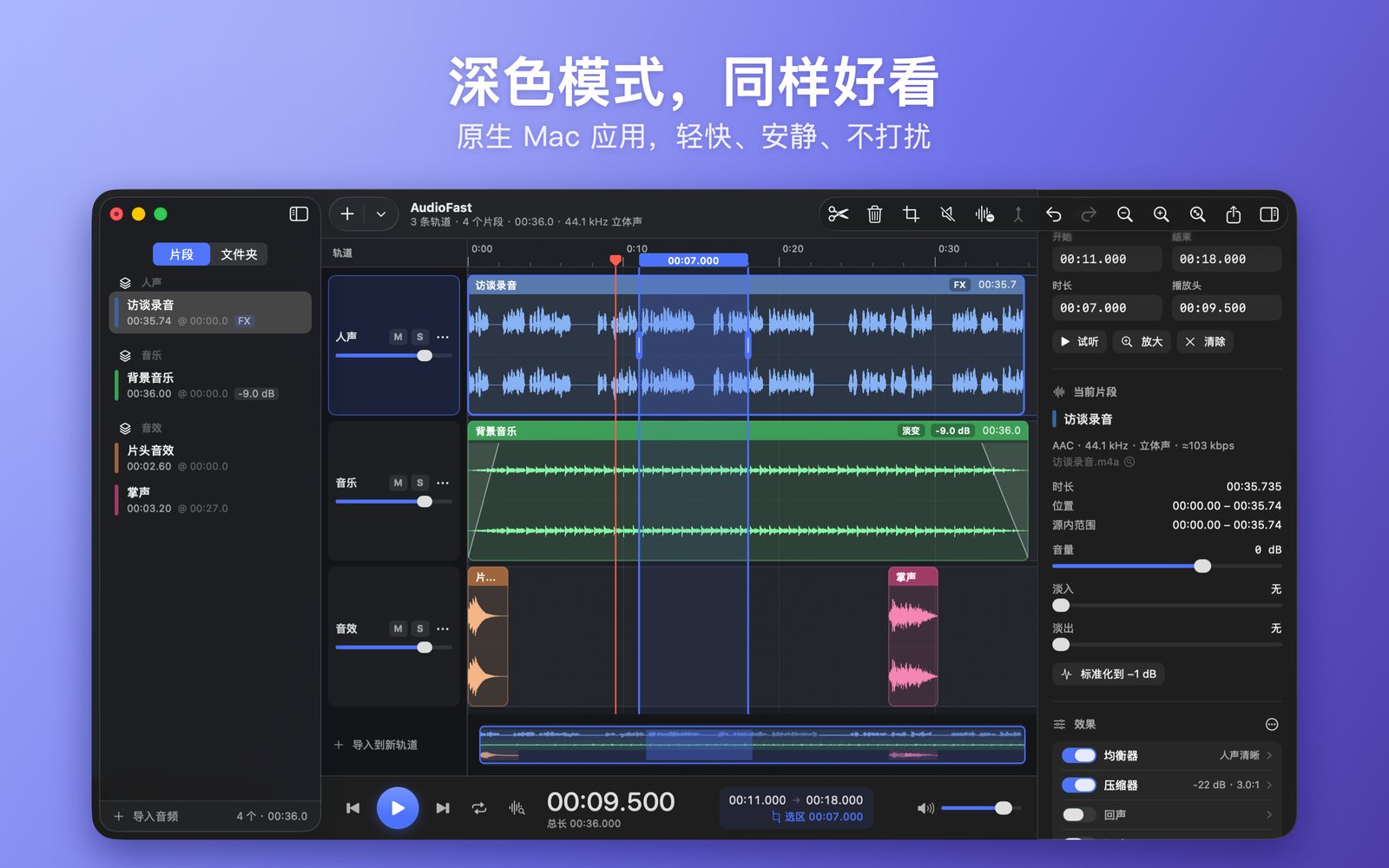The width and height of the screenshot is (1389, 868).
Task: Expand the 均衡器 settings chevron
Action: (1269, 756)
